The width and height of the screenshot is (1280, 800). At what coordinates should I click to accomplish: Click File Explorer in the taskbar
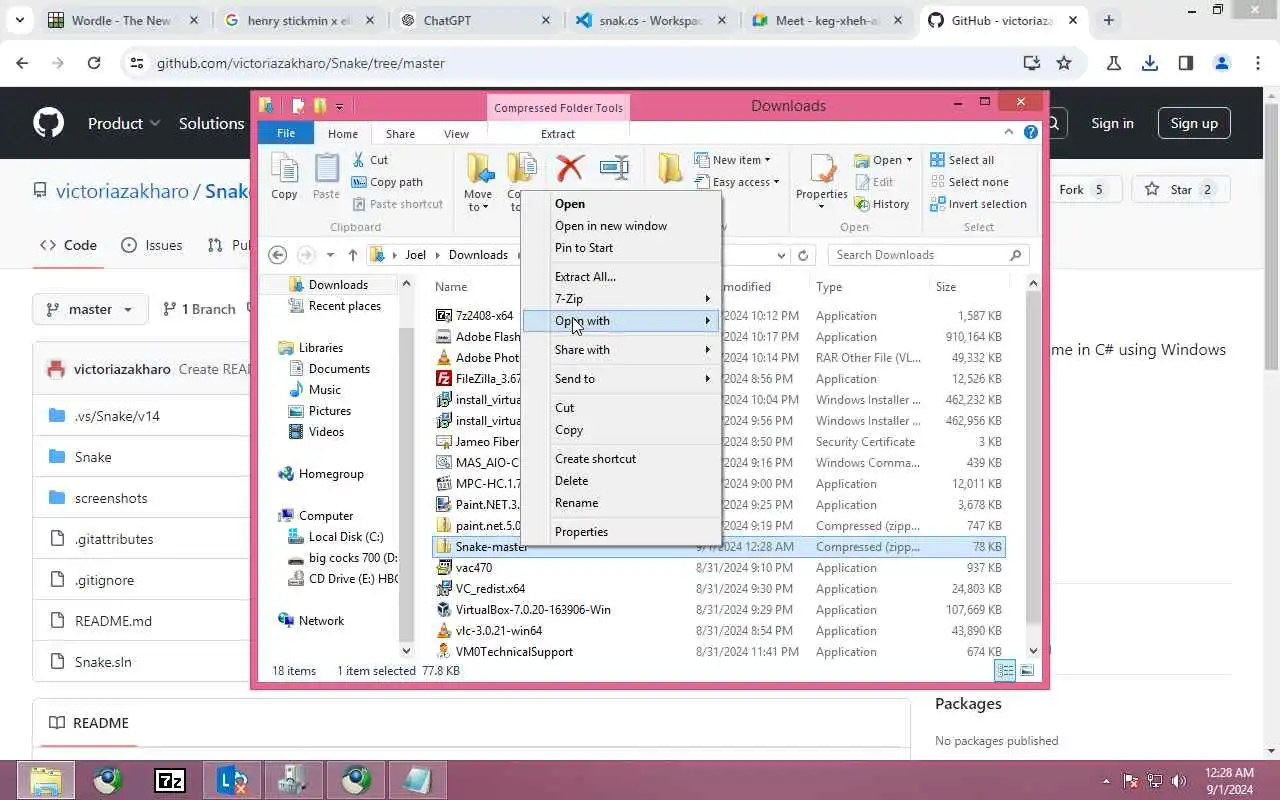point(46,780)
